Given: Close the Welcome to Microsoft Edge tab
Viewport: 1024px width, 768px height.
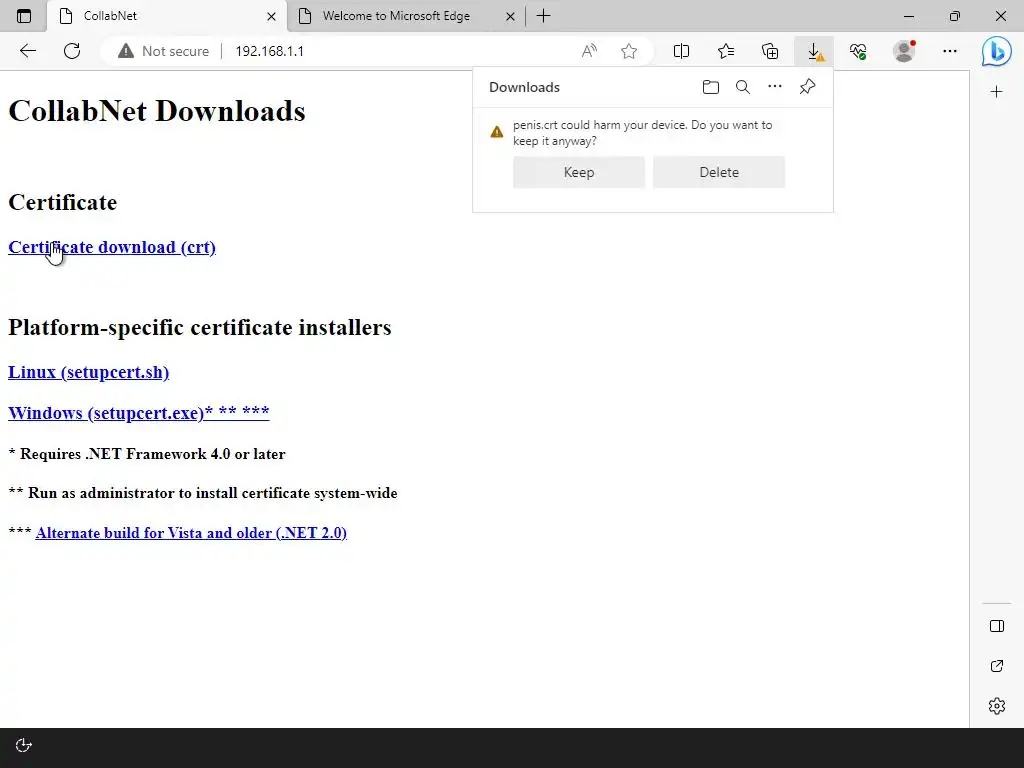Looking at the screenshot, I should click(x=511, y=16).
